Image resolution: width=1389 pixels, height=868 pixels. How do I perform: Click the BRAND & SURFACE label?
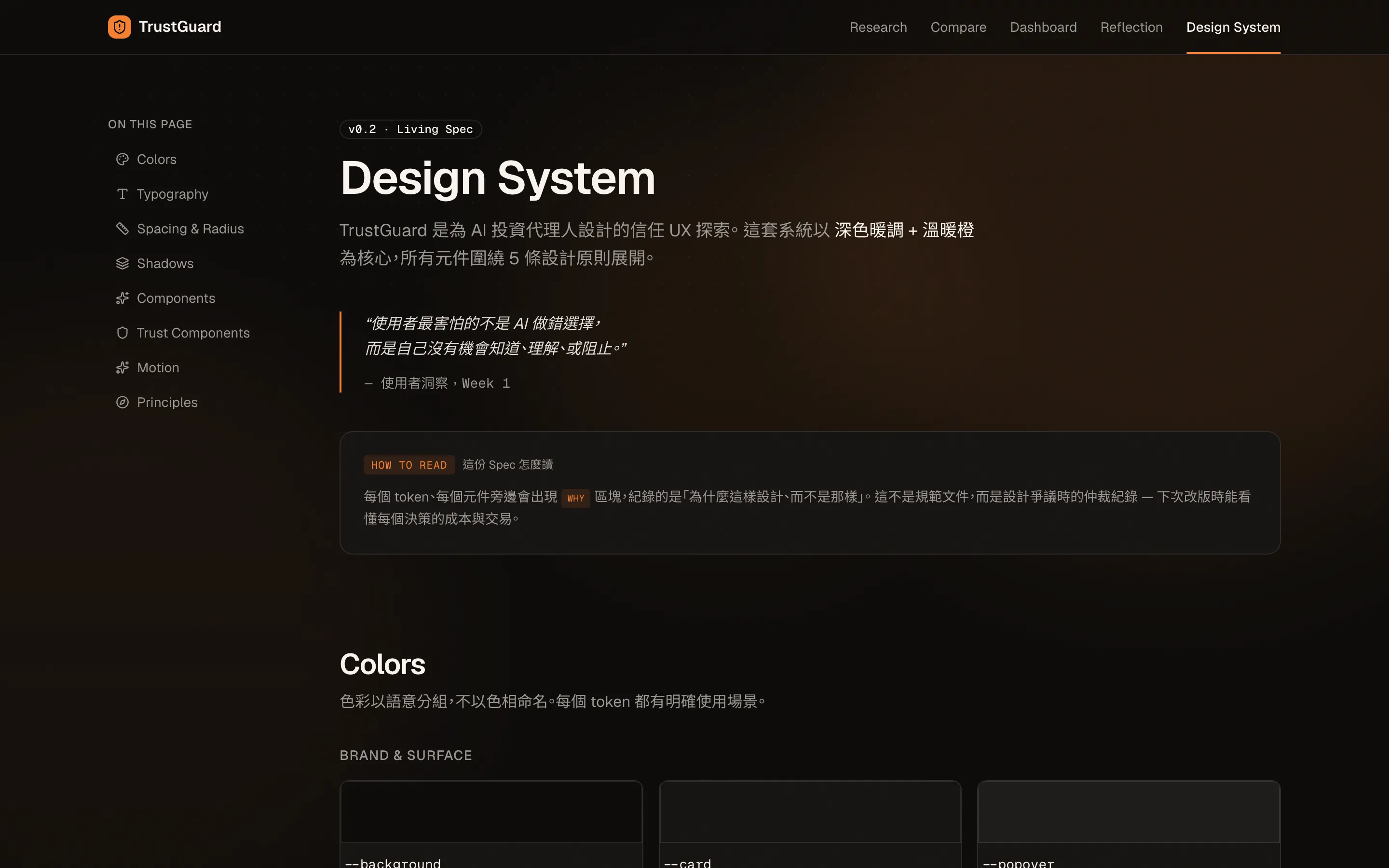(406, 756)
